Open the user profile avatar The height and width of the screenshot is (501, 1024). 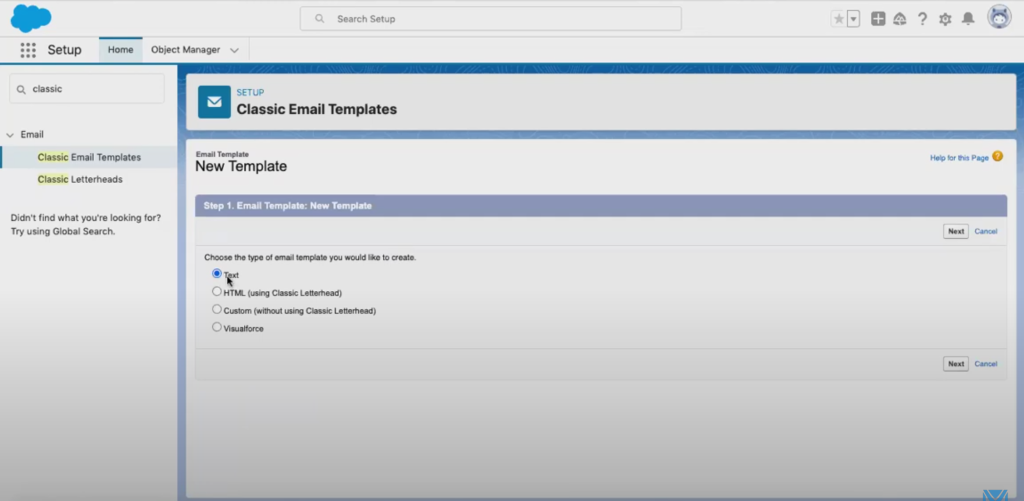[x=999, y=18]
